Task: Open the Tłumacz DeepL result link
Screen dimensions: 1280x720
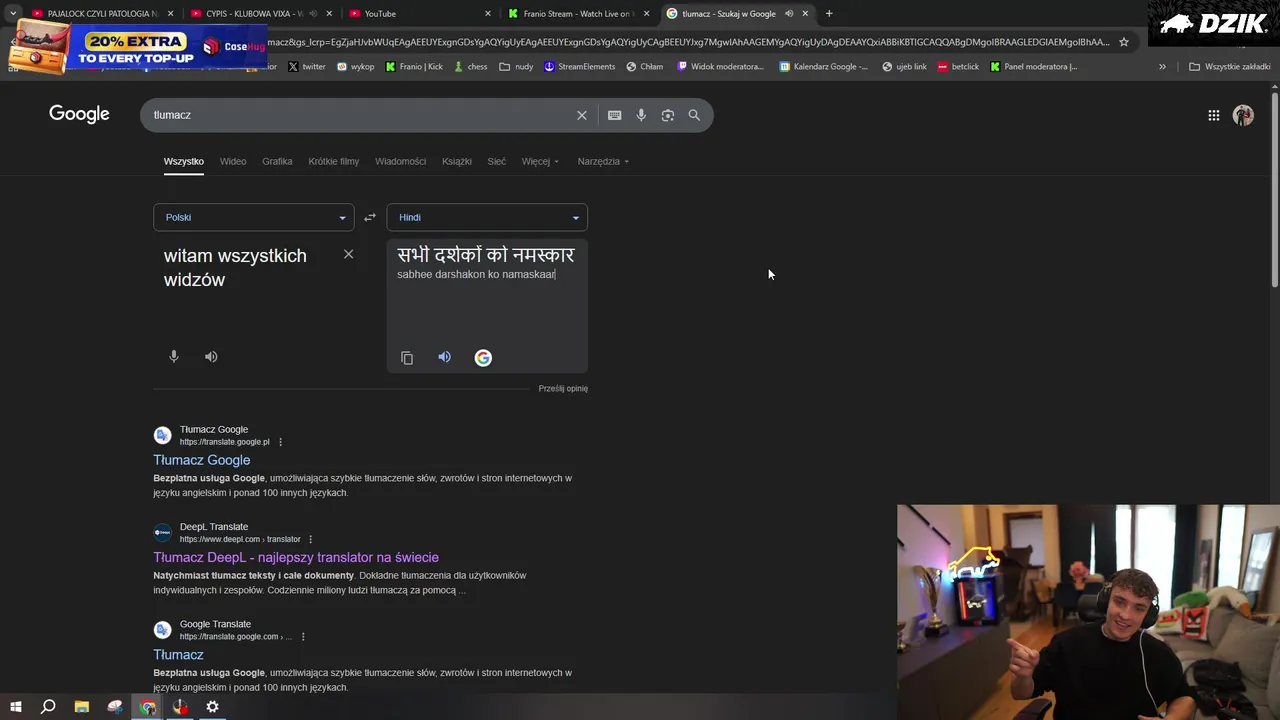Action: pos(296,557)
